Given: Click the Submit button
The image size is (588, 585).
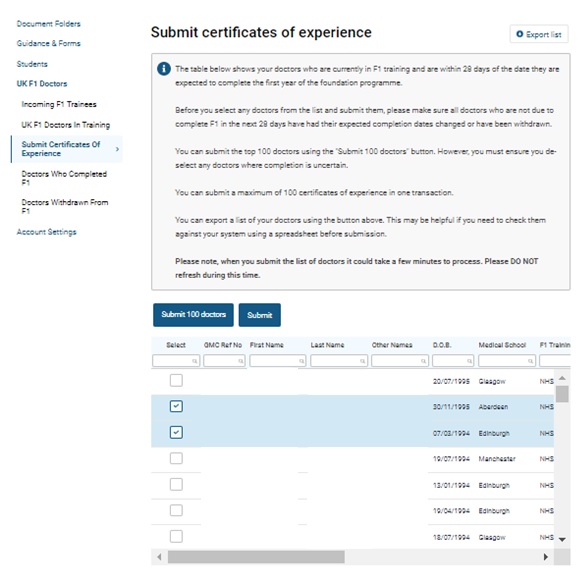Looking at the screenshot, I should [260, 315].
